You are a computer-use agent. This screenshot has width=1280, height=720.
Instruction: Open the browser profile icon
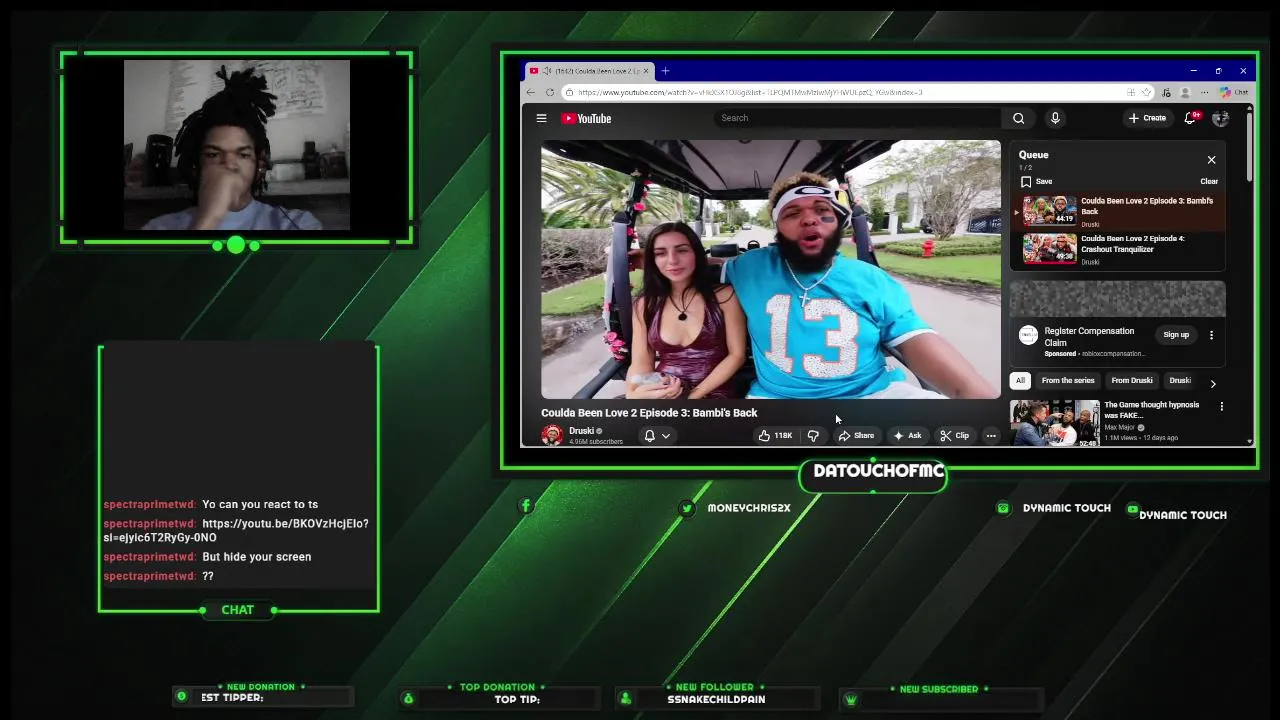(x=1185, y=92)
